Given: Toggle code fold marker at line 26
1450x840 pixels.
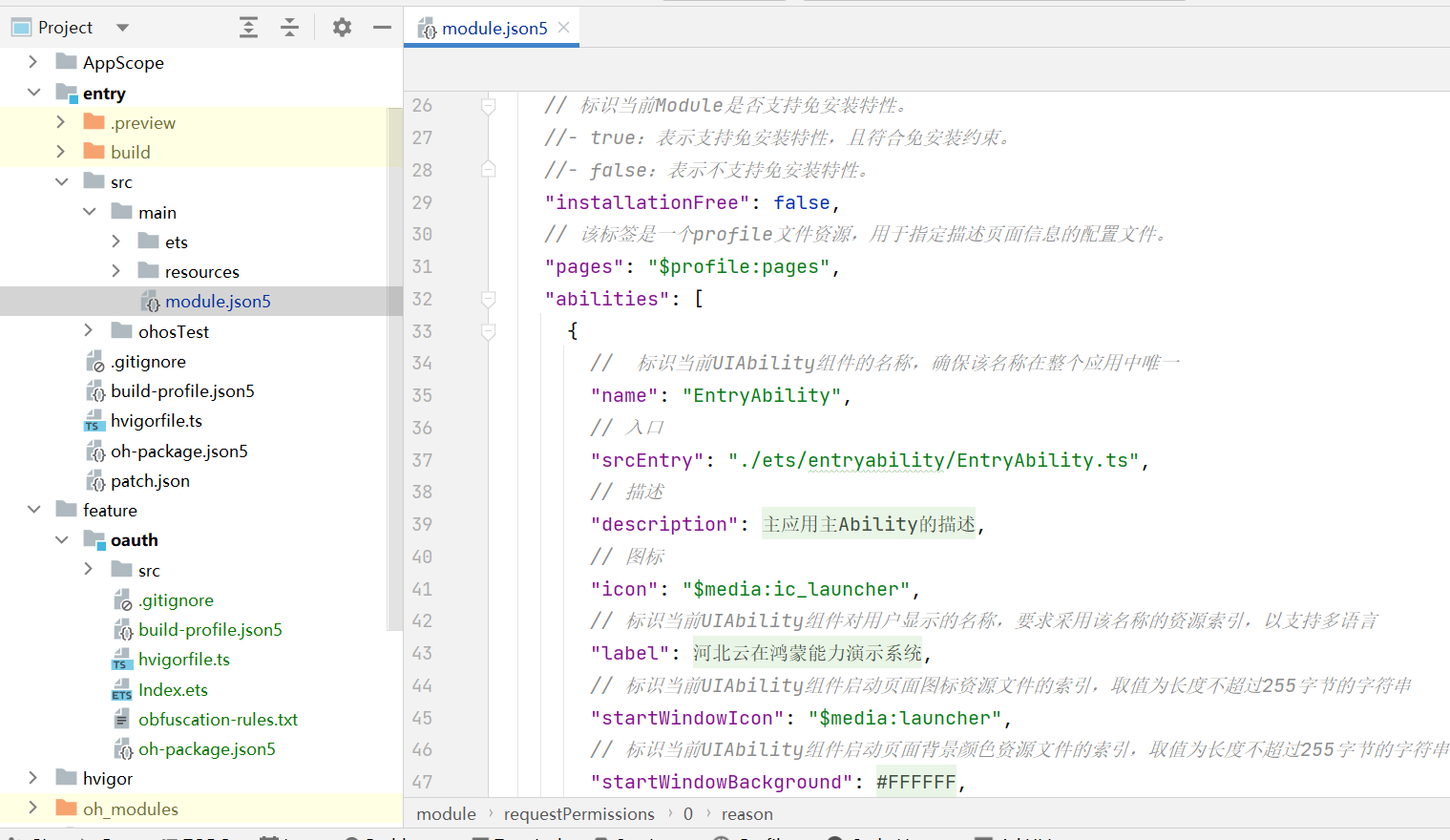Looking at the screenshot, I should pos(488,106).
